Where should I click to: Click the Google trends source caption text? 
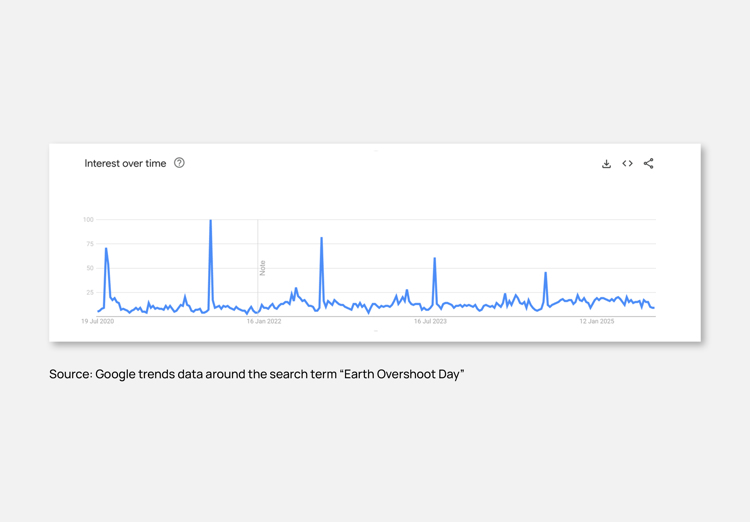[x=257, y=374]
